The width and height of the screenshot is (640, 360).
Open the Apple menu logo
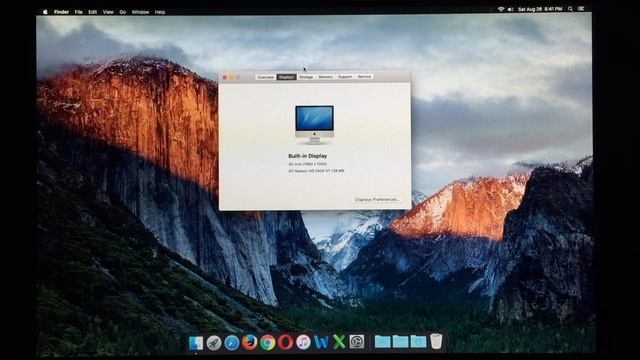tap(45, 12)
